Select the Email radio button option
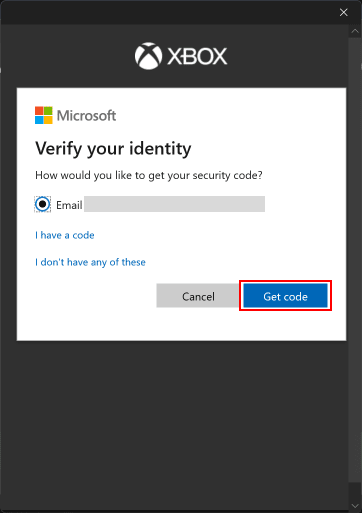Image resolution: width=362 pixels, height=513 pixels. pos(43,204)
